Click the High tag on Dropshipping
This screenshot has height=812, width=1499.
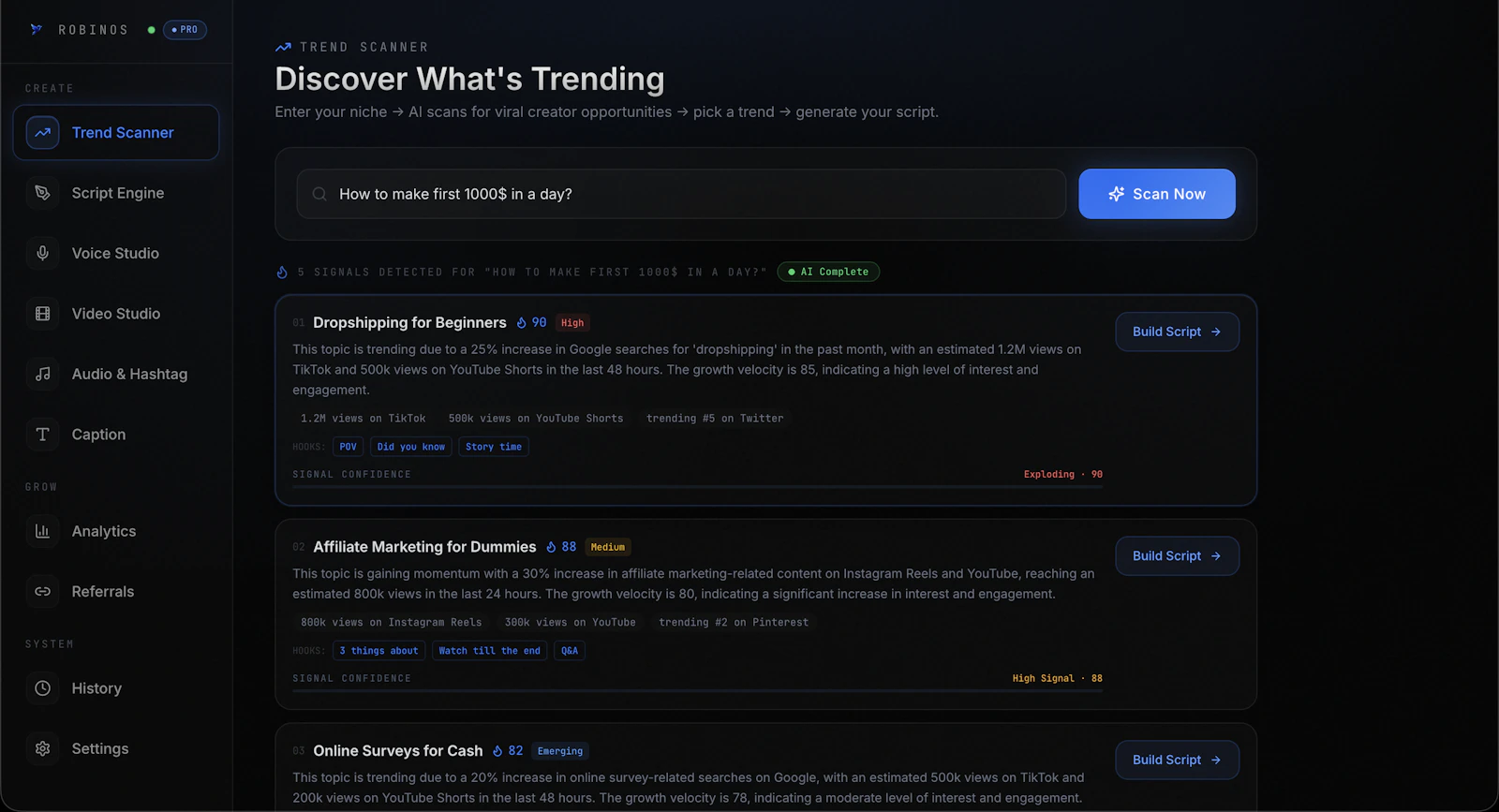[572, 322]
